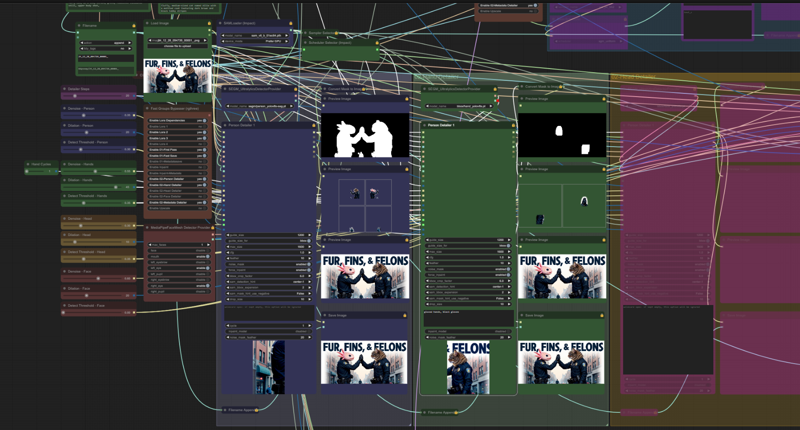The image size is (800, 430).
Task: Click guide_size field in blue Person Detailer 1
Action: pyautogui.click(x=268, y=235)
